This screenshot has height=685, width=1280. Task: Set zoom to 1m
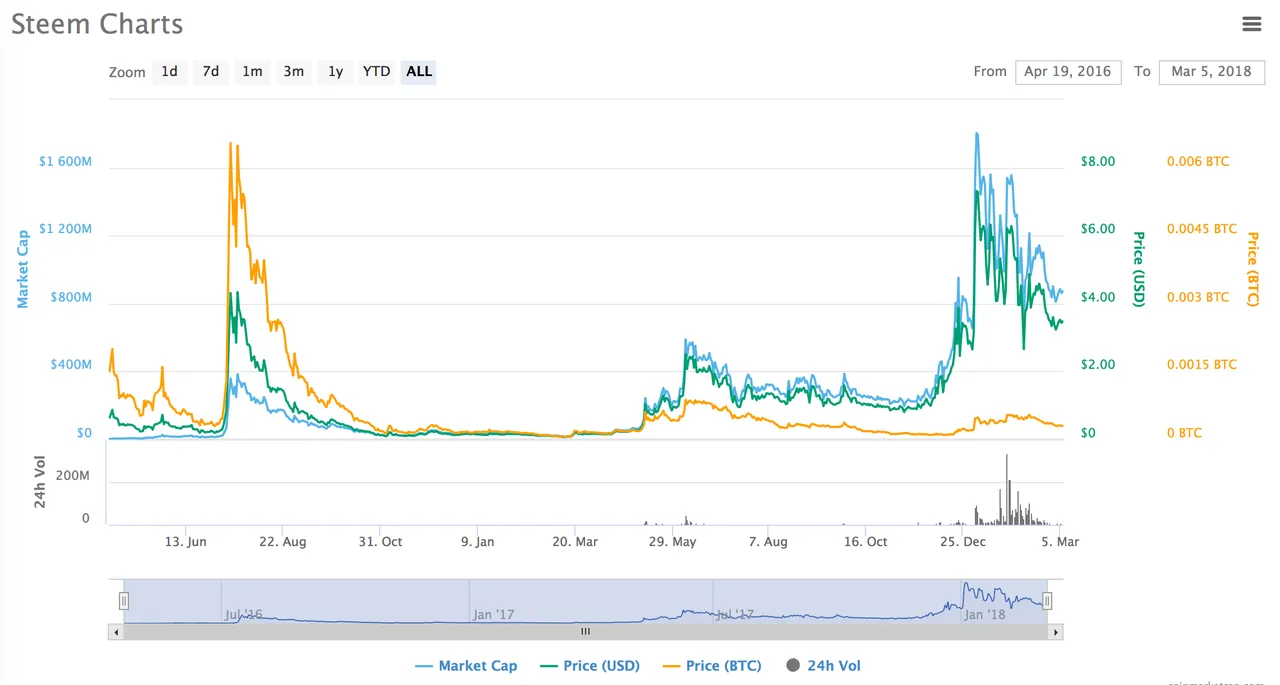(x=252, y=72)
